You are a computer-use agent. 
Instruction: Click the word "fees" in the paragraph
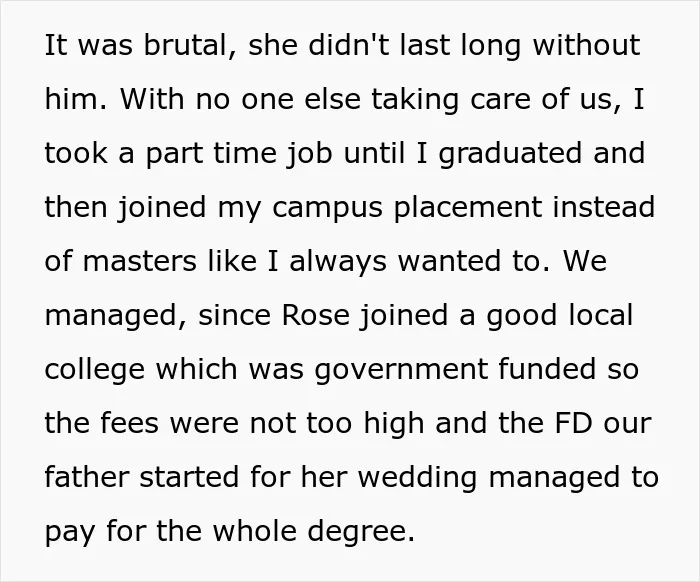(129, 423)
